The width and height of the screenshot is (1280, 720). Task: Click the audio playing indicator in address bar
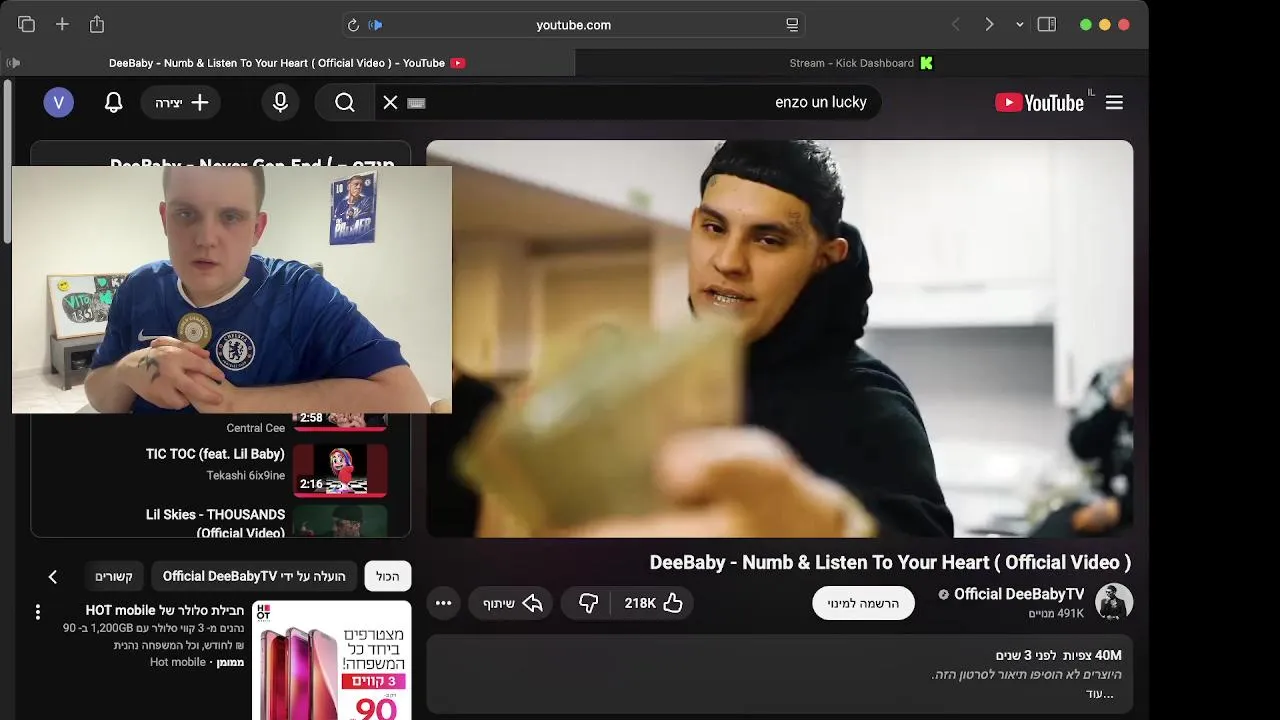[376, 25]
